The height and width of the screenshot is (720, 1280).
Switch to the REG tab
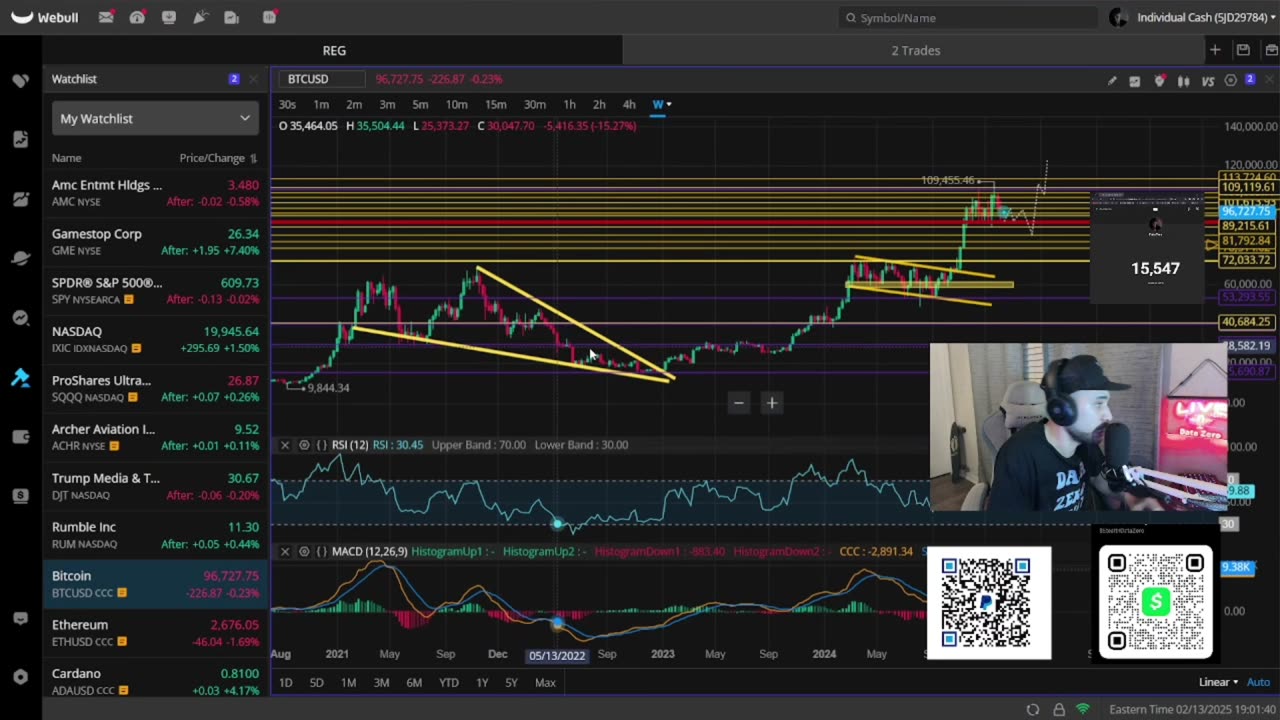334,50
